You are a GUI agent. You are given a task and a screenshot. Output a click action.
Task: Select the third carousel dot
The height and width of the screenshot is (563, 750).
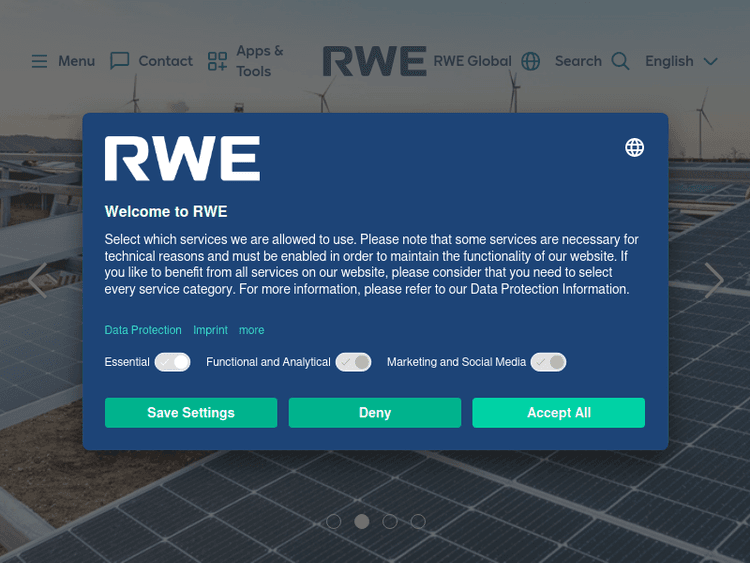pos(390,521)
